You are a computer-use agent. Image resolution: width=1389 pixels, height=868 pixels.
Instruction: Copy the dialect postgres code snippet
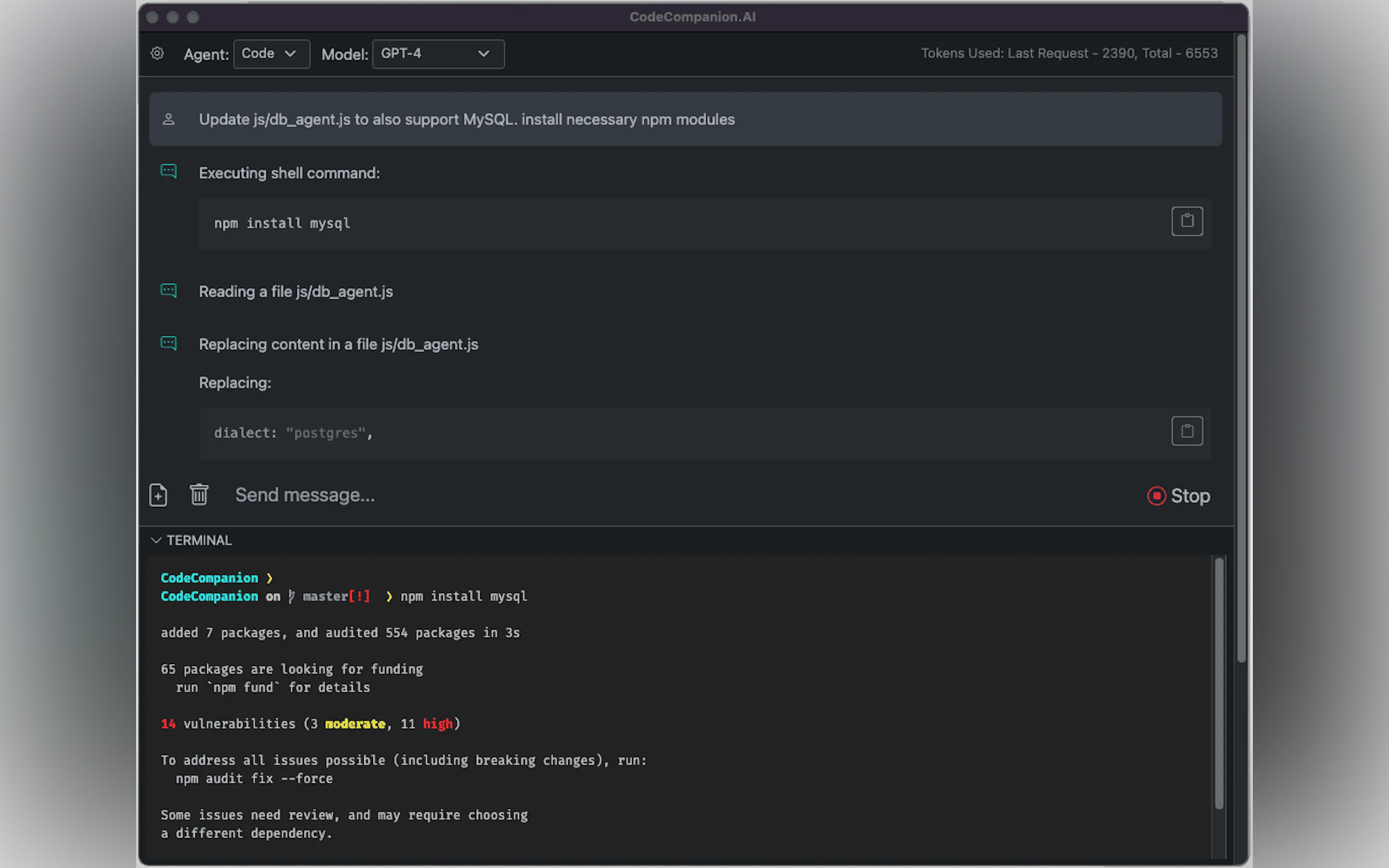coord(1187,431)
